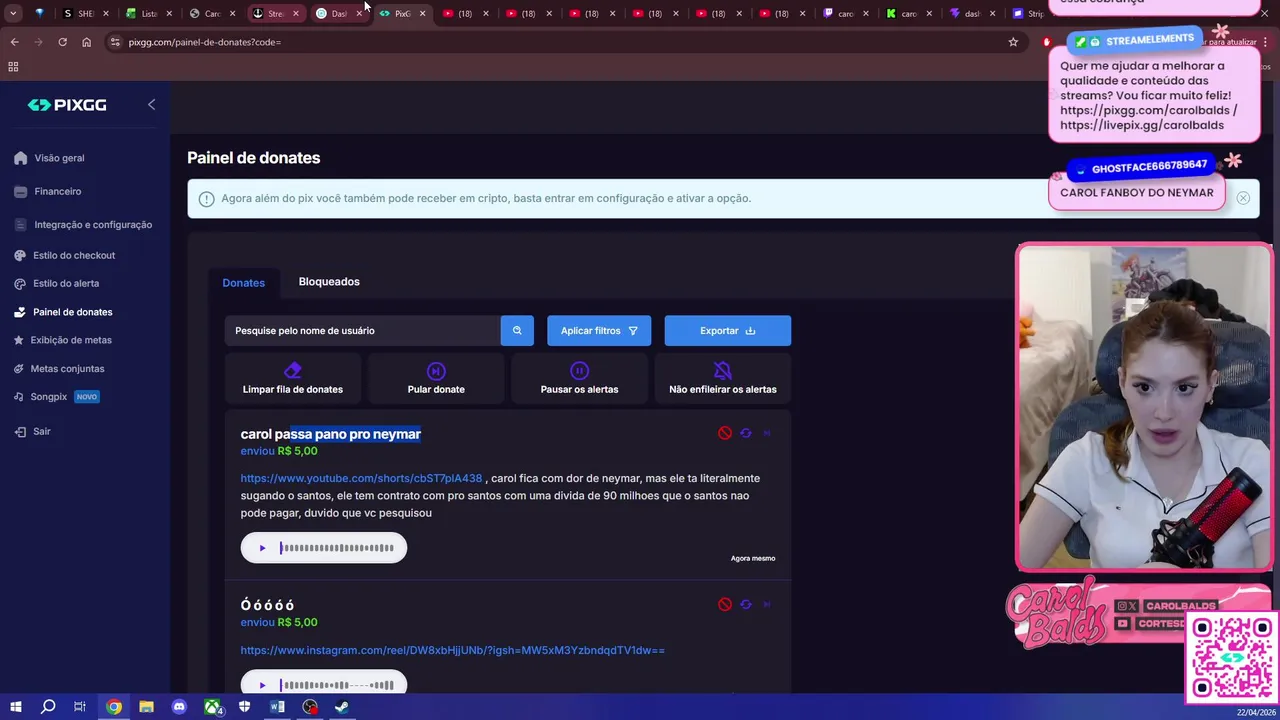Open File Explorer from the taskbar
1280x720 pixels.
[146, 707]
